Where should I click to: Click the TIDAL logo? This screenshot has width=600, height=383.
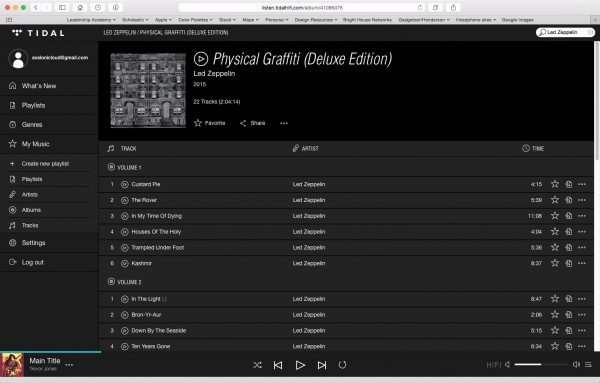click(x=38, y=33)
